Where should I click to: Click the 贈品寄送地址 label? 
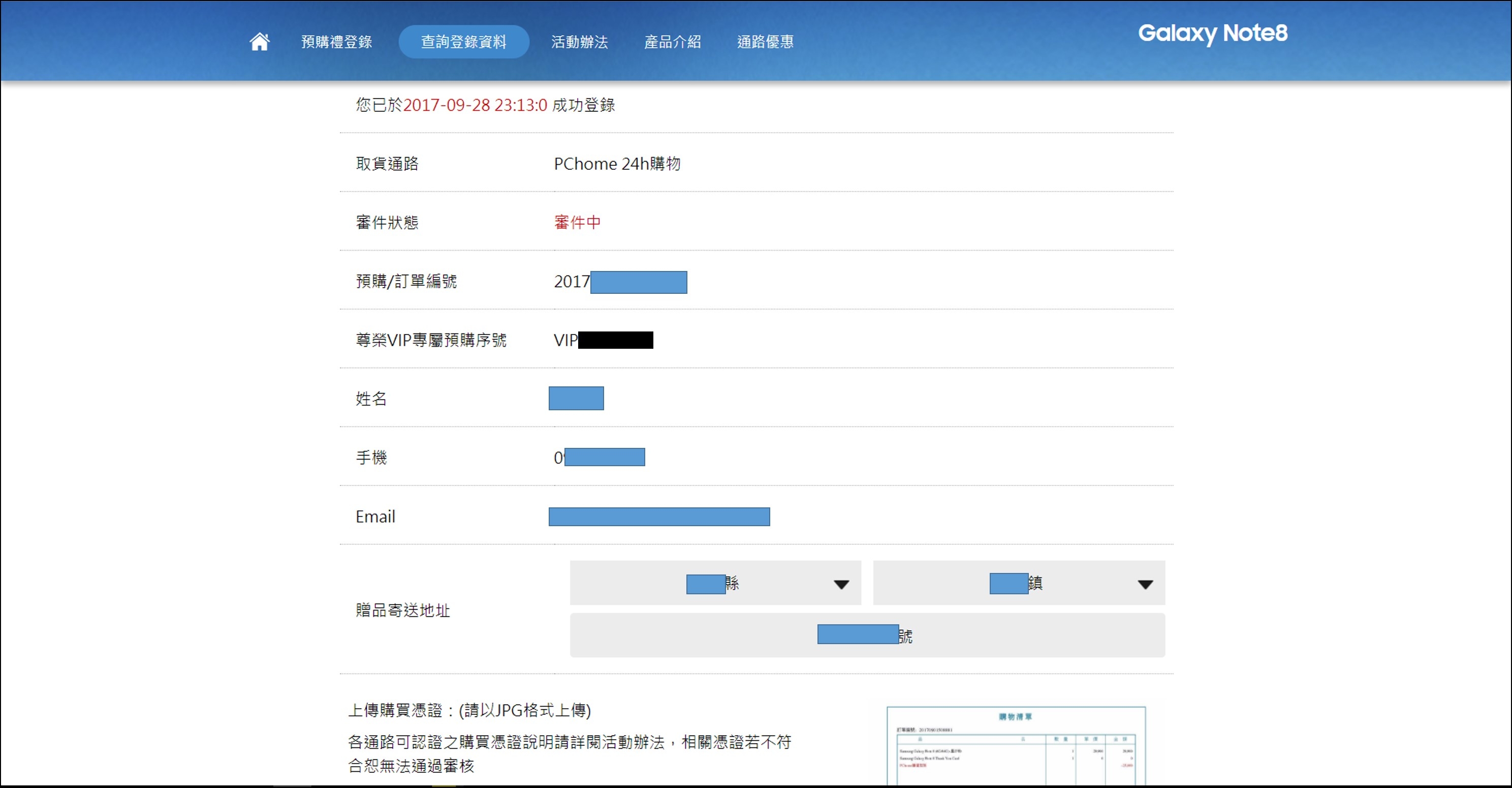(x=403, y=611)
